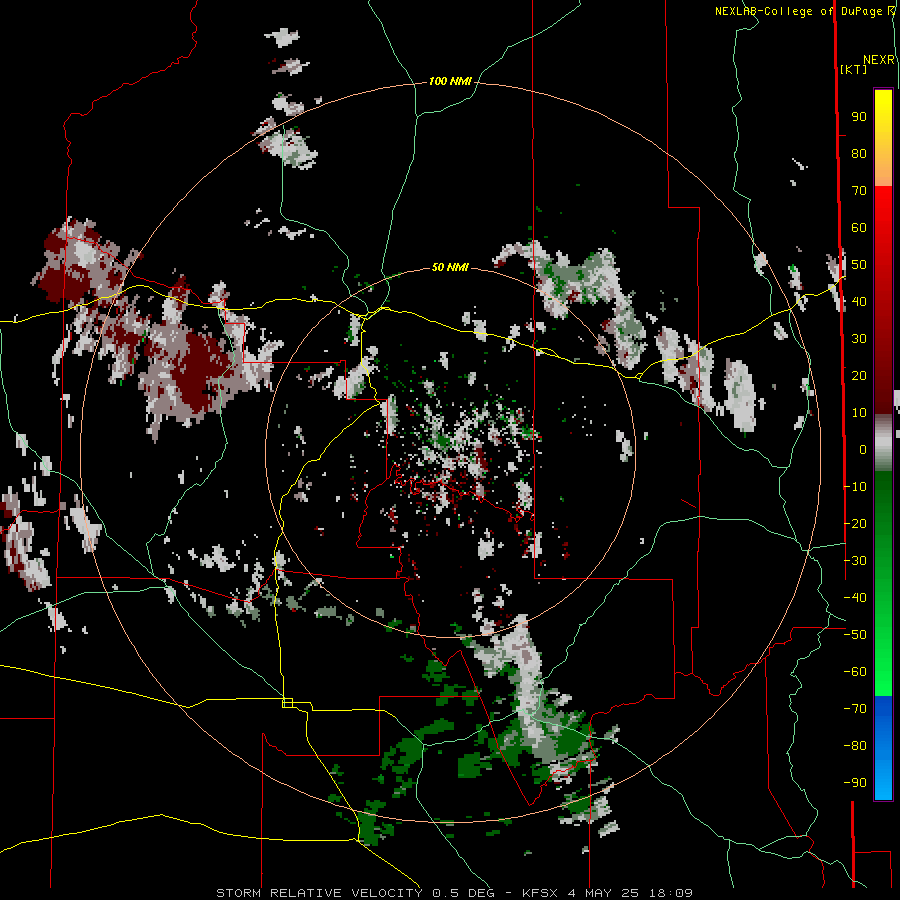Click the 100 NMI range ring label
The height and width of the screenshot is (900, 900).
tap(450, 82)
